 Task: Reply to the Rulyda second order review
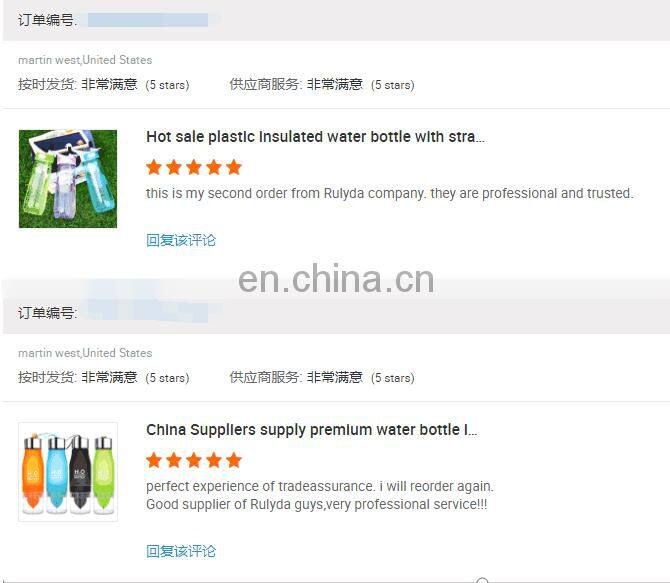point(181,240)
